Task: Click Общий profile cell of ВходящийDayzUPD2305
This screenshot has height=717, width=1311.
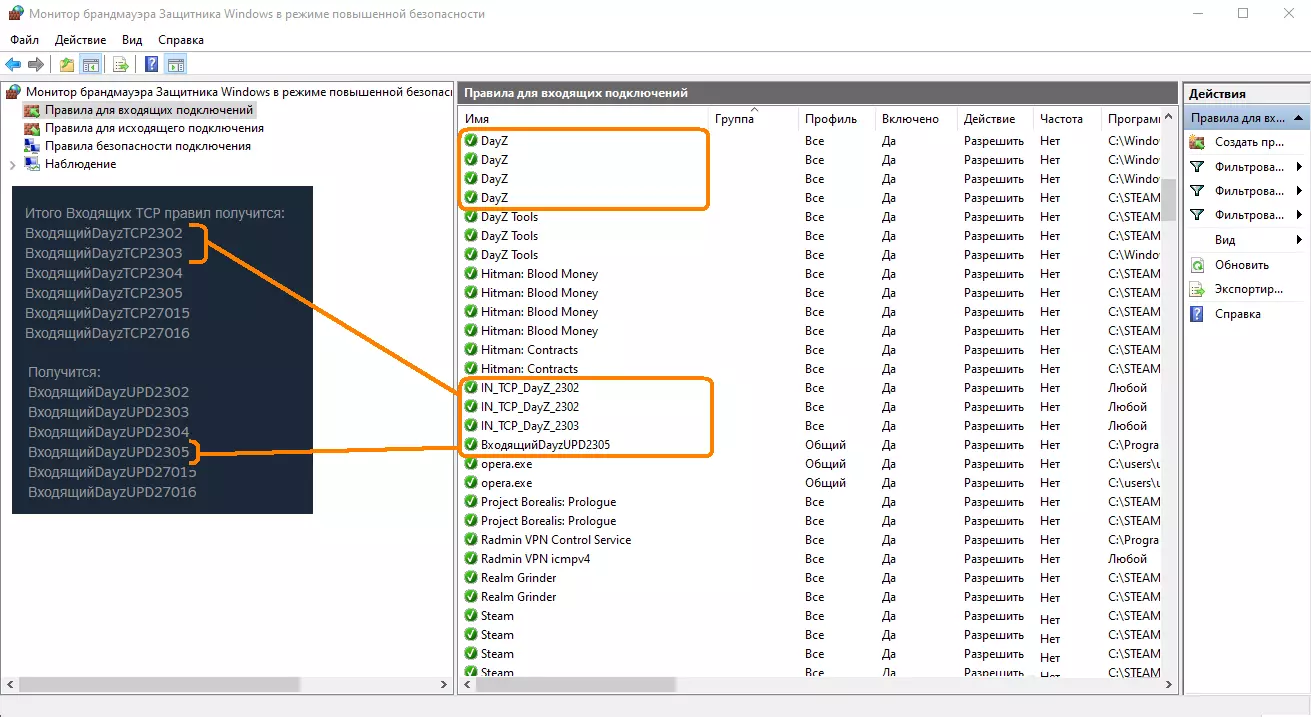Action: pos(826,445)
